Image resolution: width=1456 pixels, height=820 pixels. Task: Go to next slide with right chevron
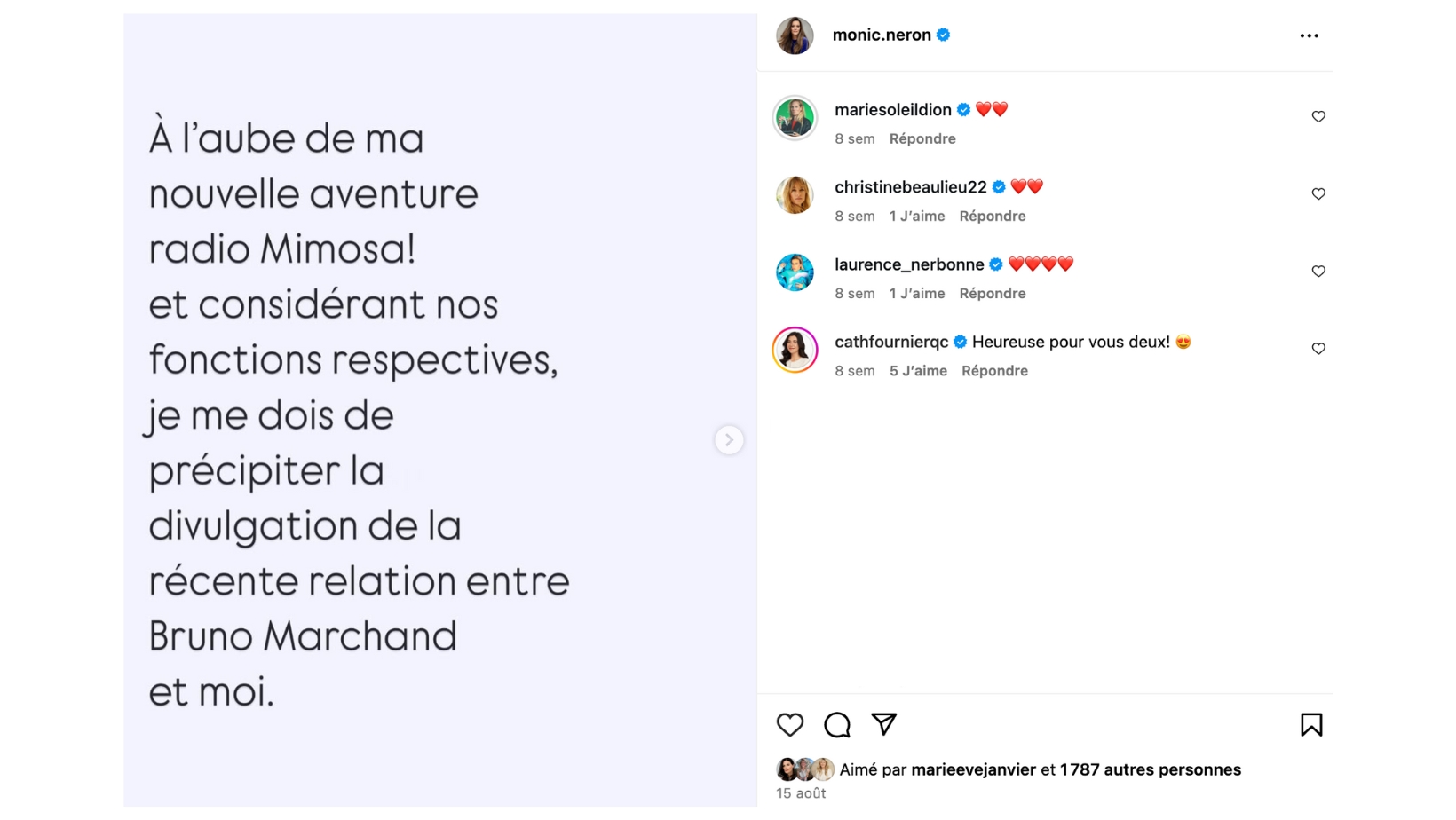click(x=729, y=440)
